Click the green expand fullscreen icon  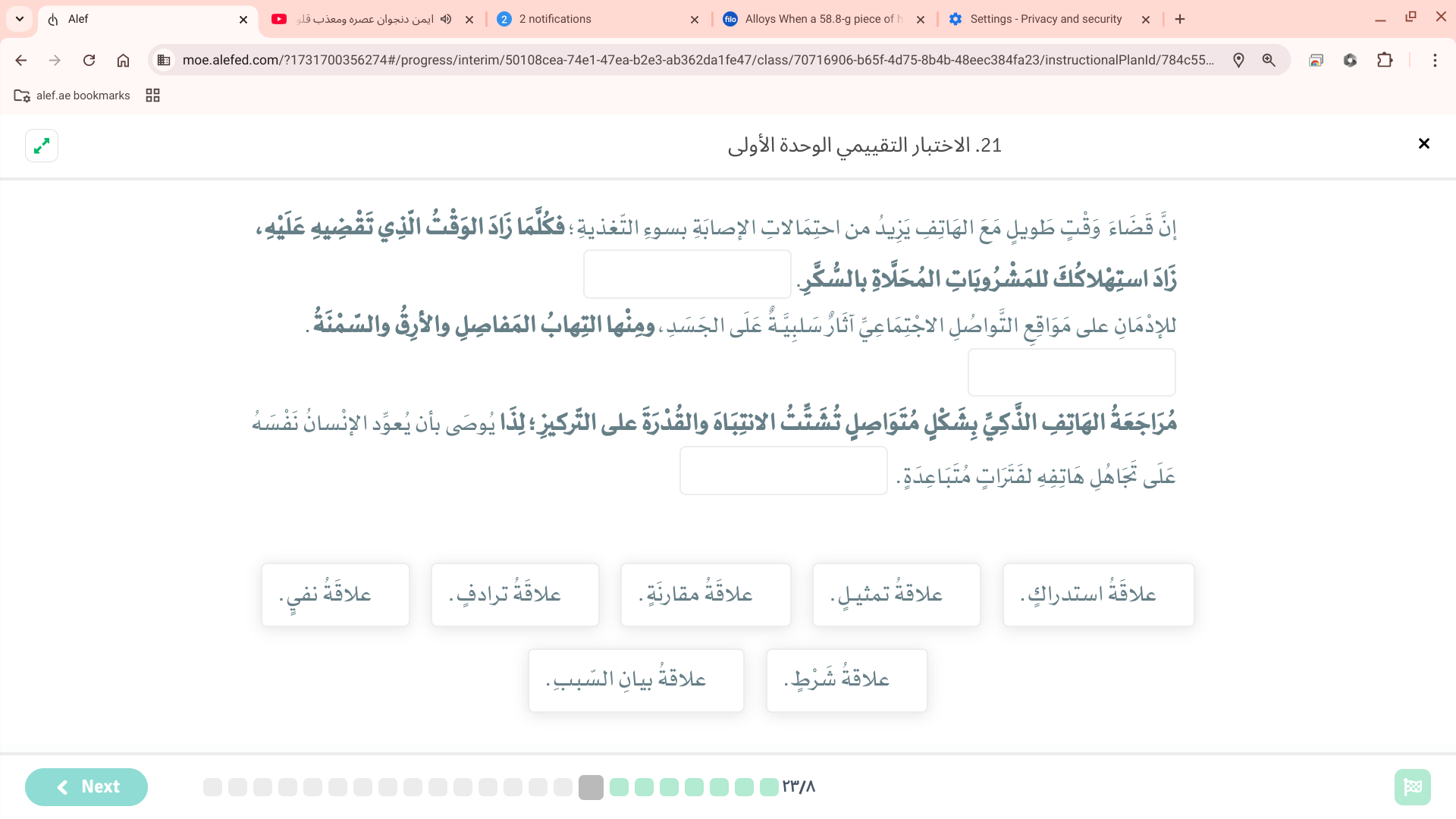point(42,146)
